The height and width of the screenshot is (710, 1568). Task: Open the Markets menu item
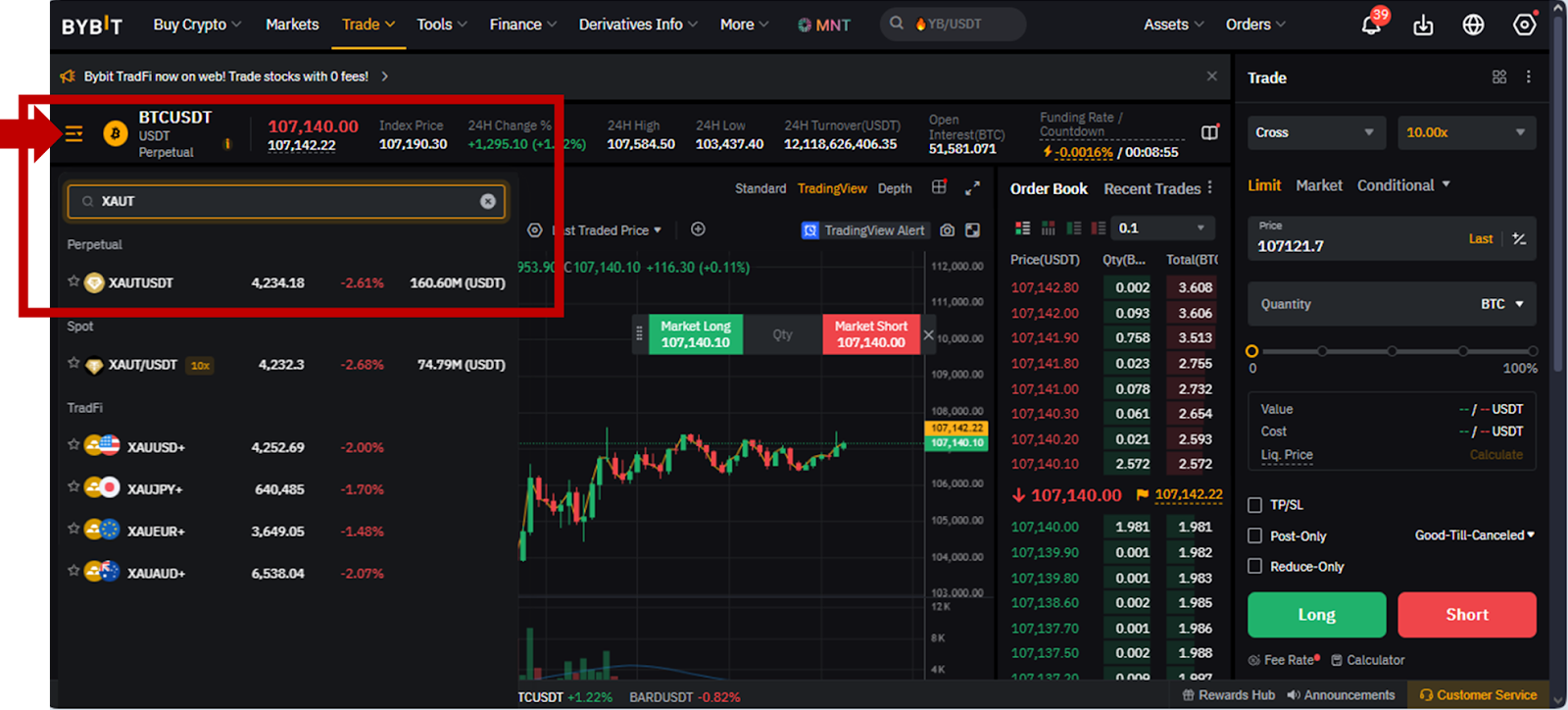pyautogui.click(x=292, y=25)
